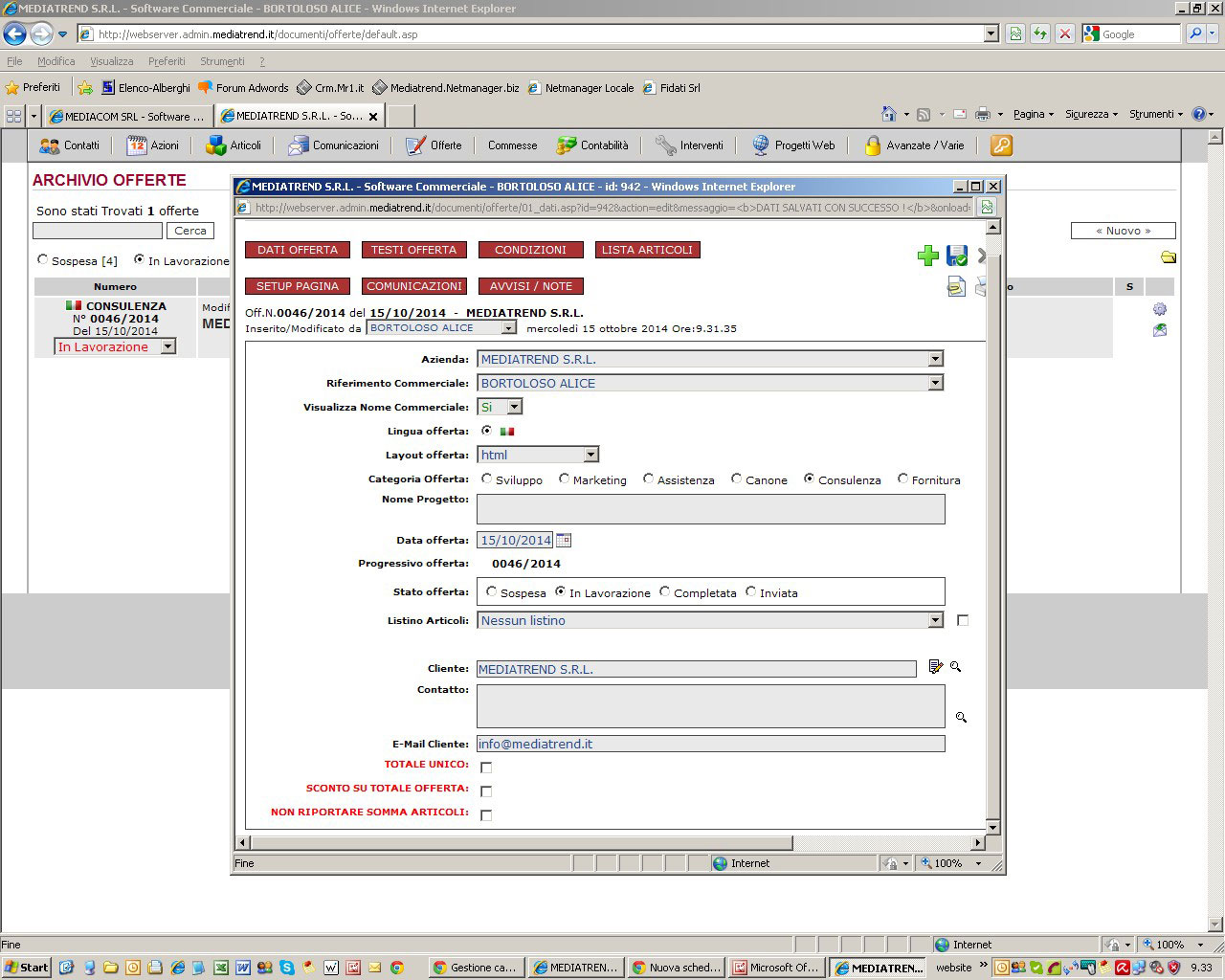
Task: Open the Contabilità menu
Action: [x=593, y=145]
